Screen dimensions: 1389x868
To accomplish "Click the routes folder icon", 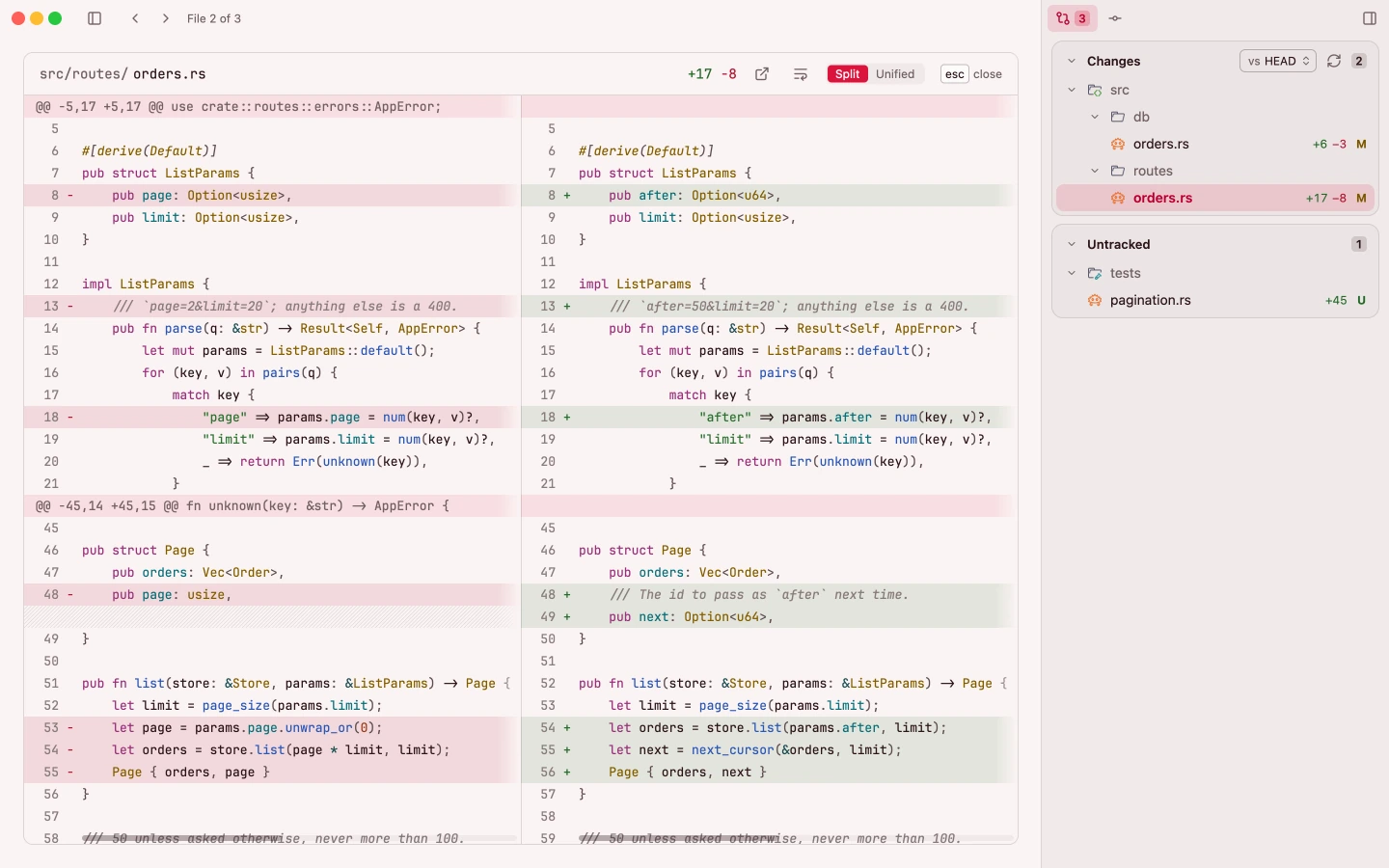I will [x=1118, y=171].
